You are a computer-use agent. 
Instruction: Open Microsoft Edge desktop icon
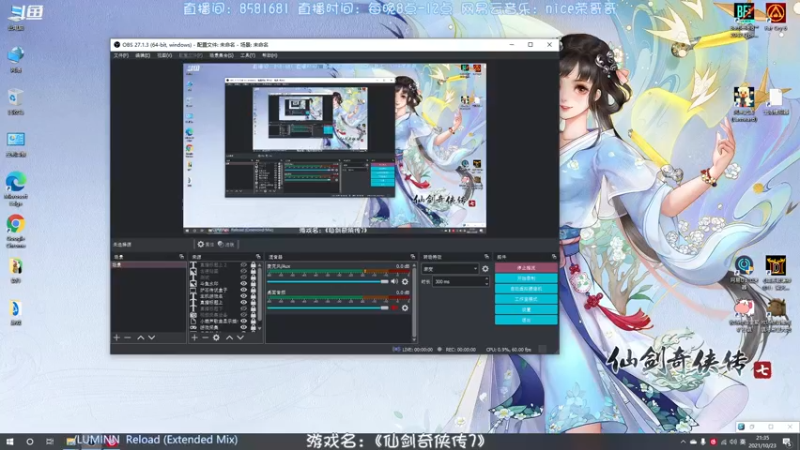click(16, 189)
